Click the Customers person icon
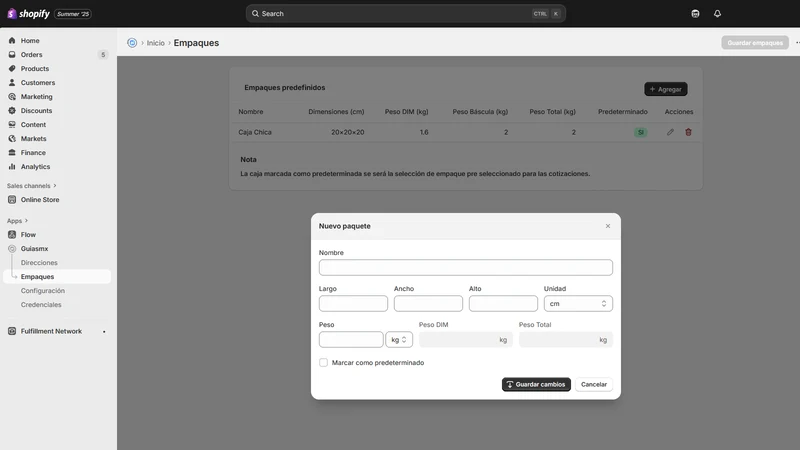The image size is (800, 450). coord(12,83)
